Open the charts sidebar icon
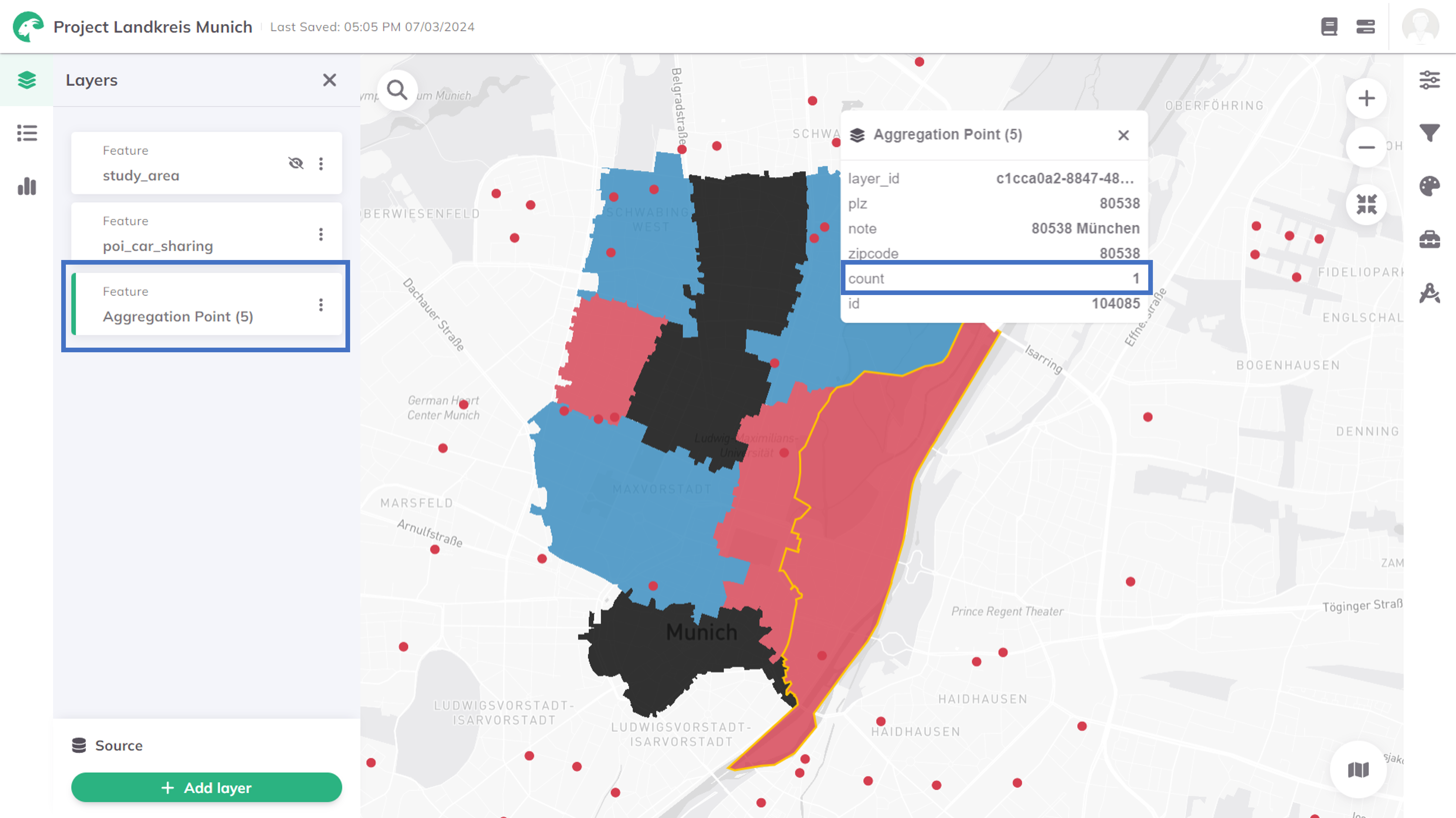This screenshot has width=1456, height=818. click(x=26, y=186)
